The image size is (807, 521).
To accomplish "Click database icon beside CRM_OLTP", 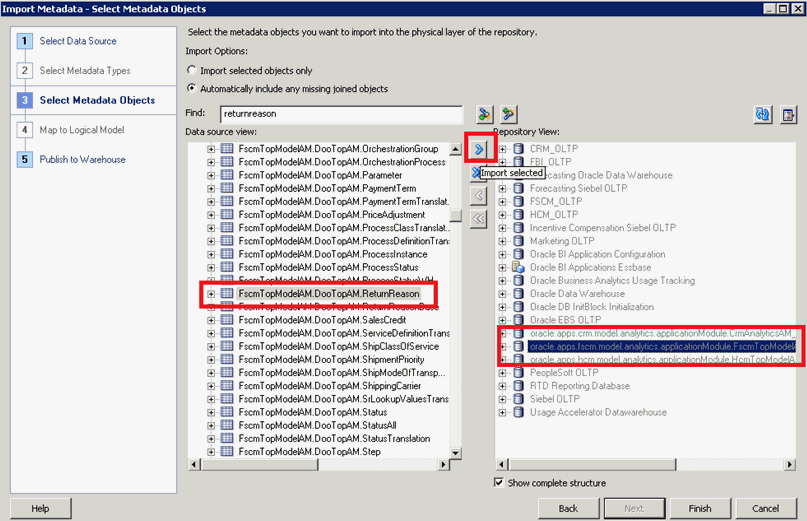I will coord(518,149).
